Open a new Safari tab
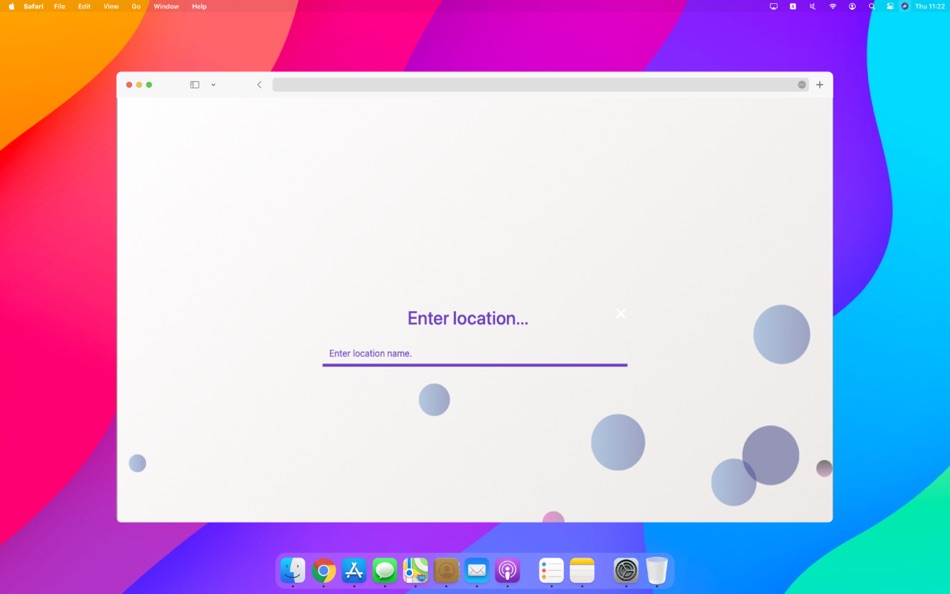Viewport: 950px width, 594px height. 819,85
